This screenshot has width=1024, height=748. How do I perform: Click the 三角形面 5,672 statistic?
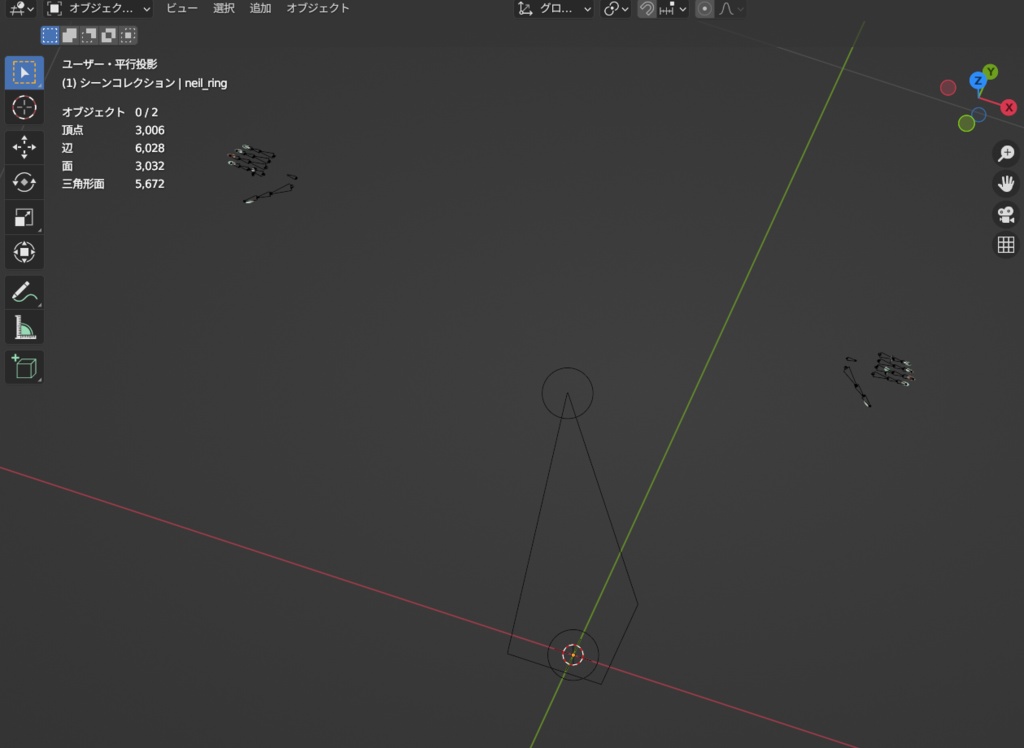click(x=113, y=184)
